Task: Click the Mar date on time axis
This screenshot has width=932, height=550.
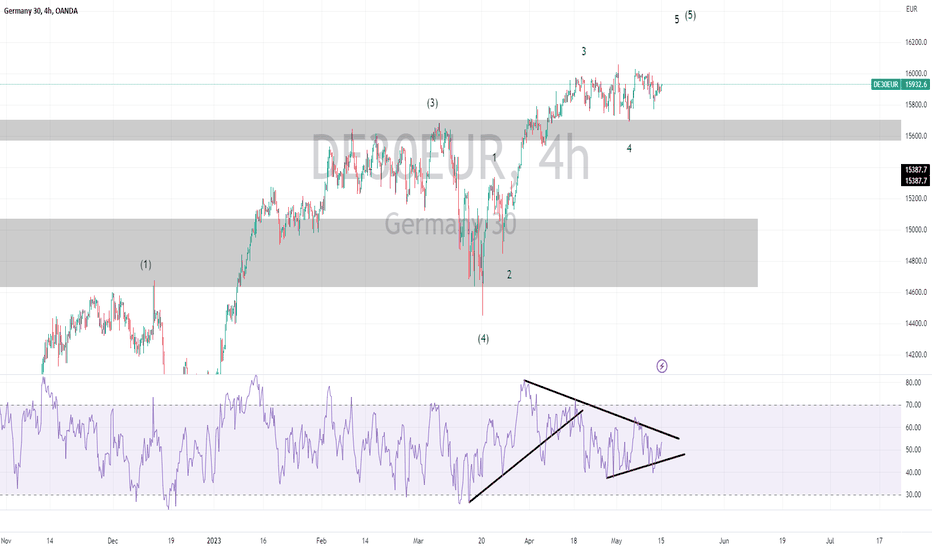Action: click(x=418, y=541)
